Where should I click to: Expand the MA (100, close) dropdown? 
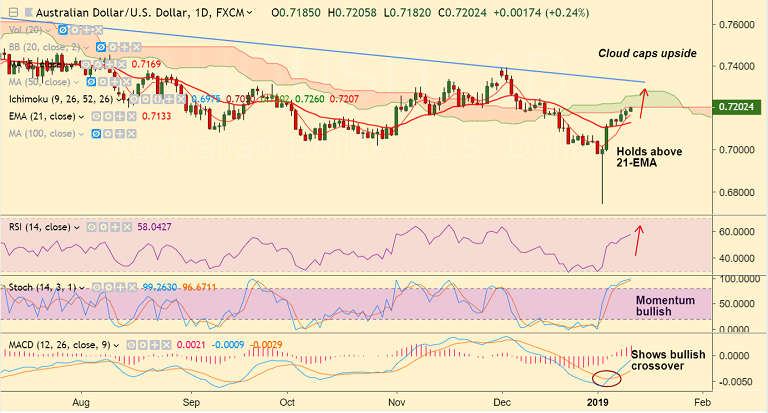point(81,134)
